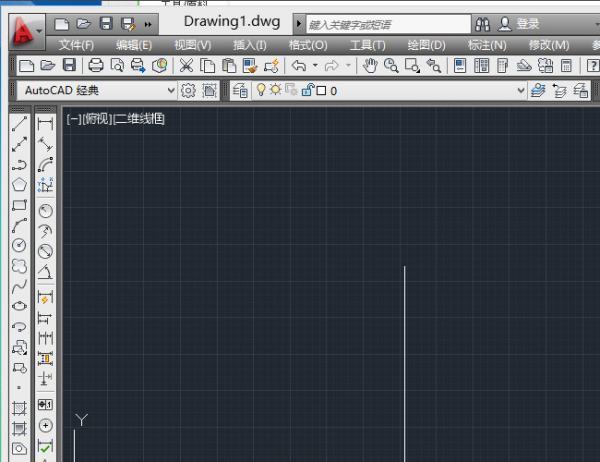Expand the Redo history dropdown arrow
The width and height of the screenshot is (600, 462).
click(x=348, y=65)
